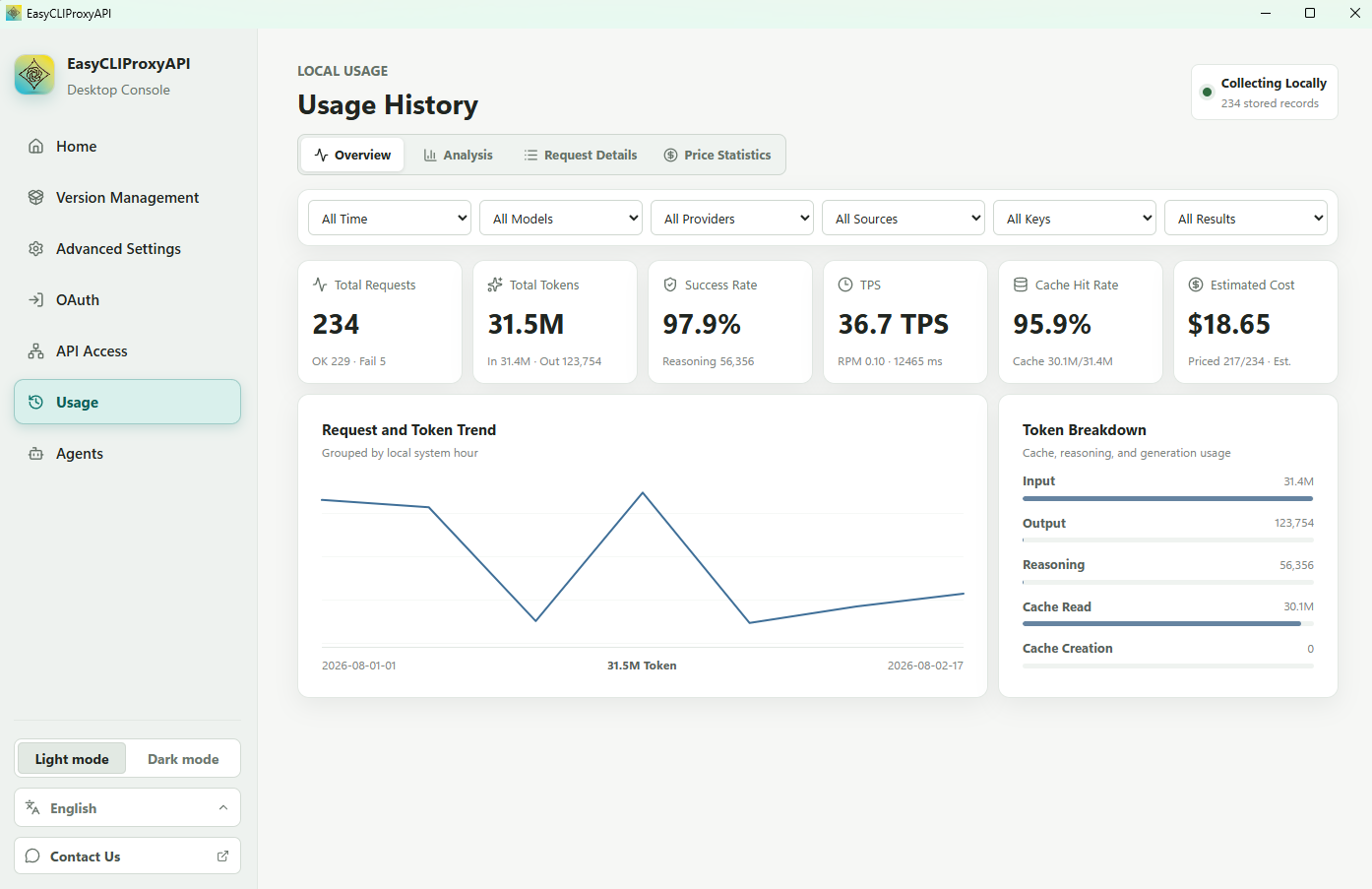Click the Estimated Cost $18.65 value
The width and height of the screenshot is (1372, 889).
pos(1228,324)
